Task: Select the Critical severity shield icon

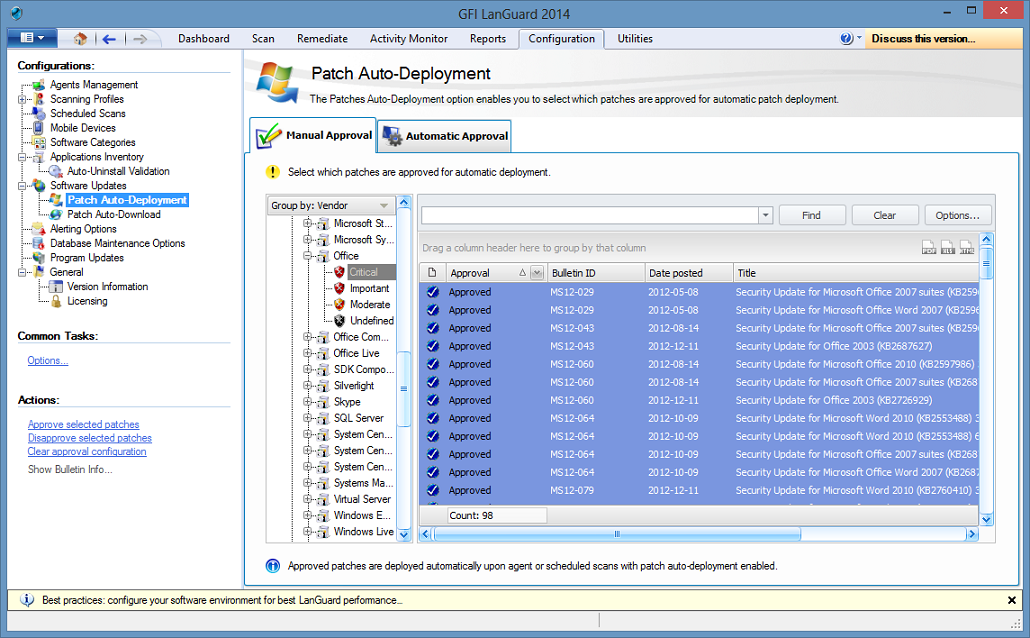Action: click(x=339, y=272)
